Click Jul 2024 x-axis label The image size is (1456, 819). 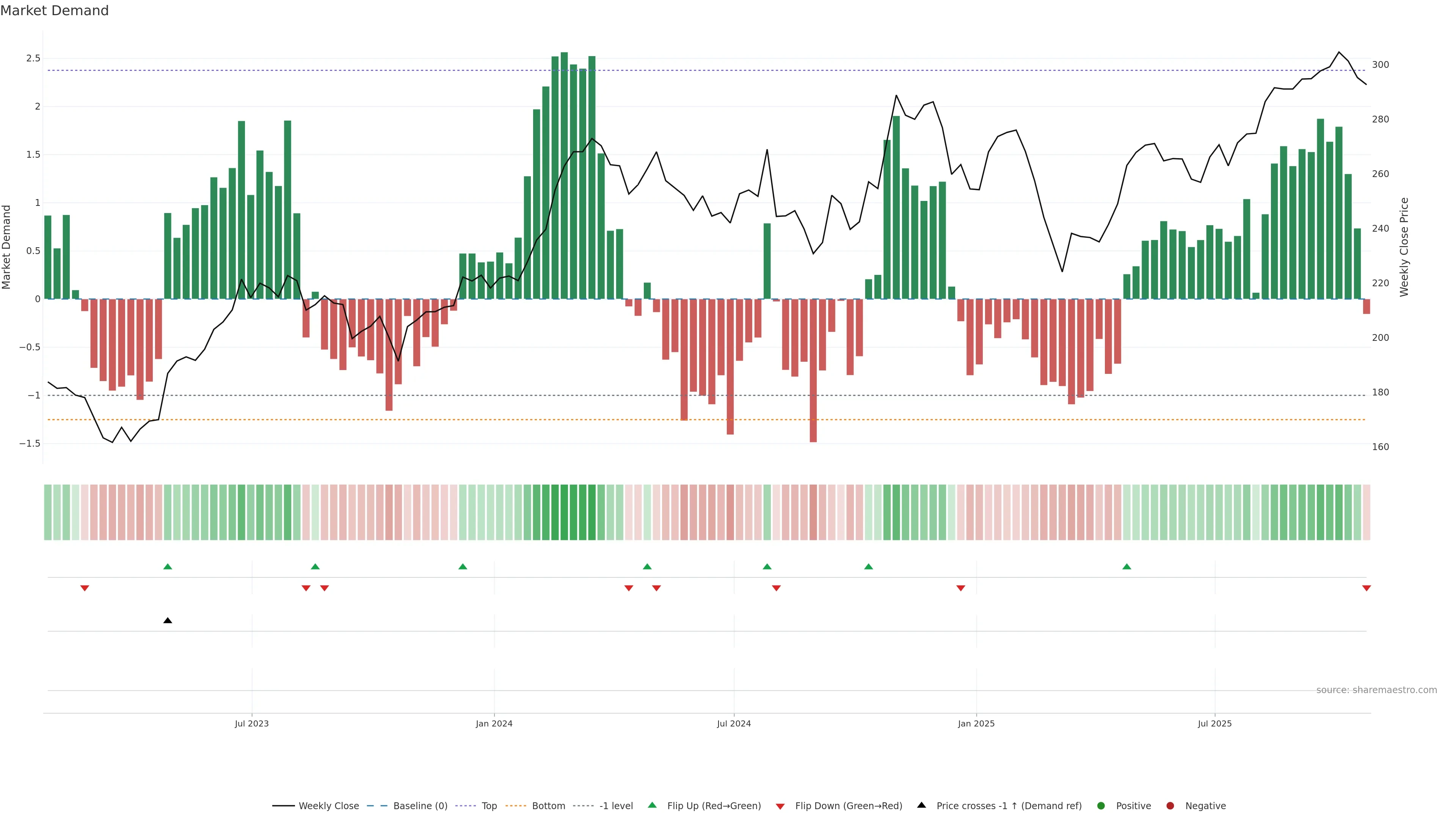734,723
